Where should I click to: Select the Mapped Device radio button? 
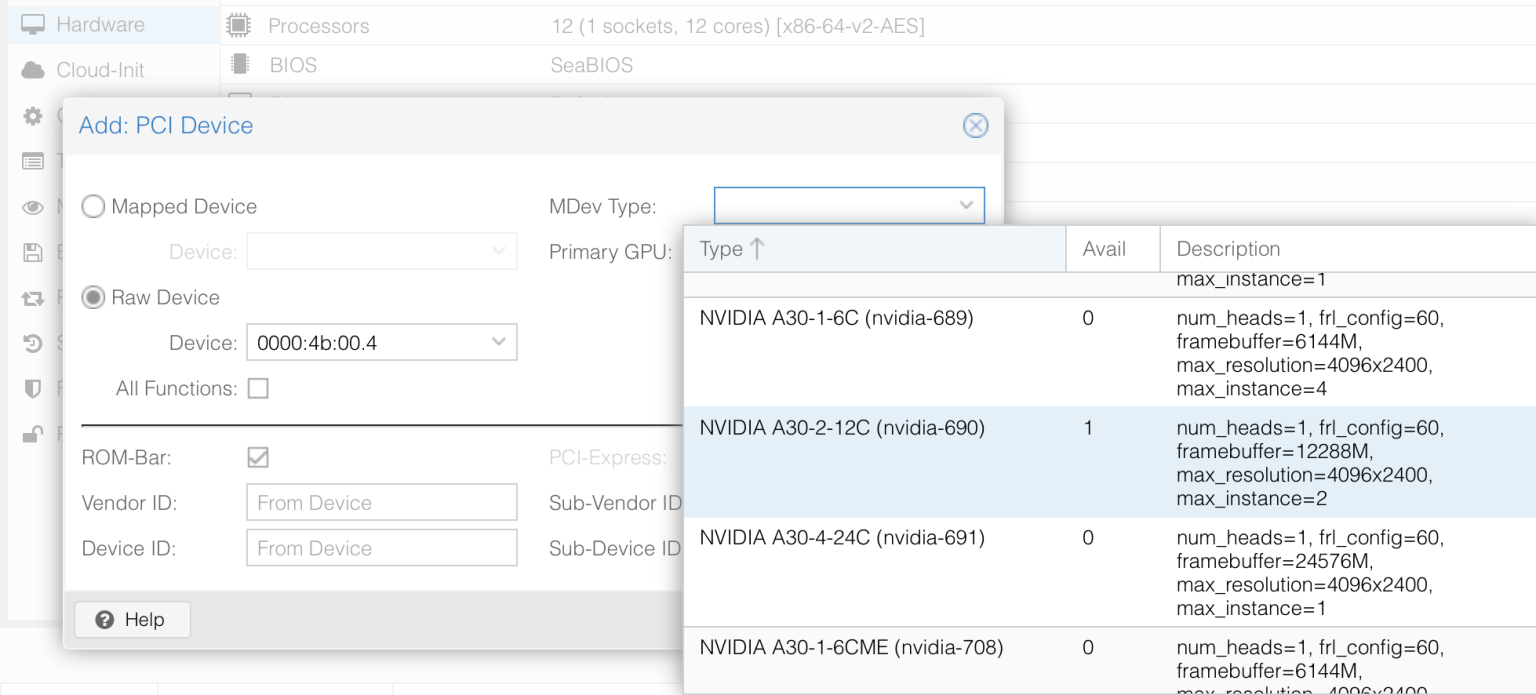[x=93, y=206]
